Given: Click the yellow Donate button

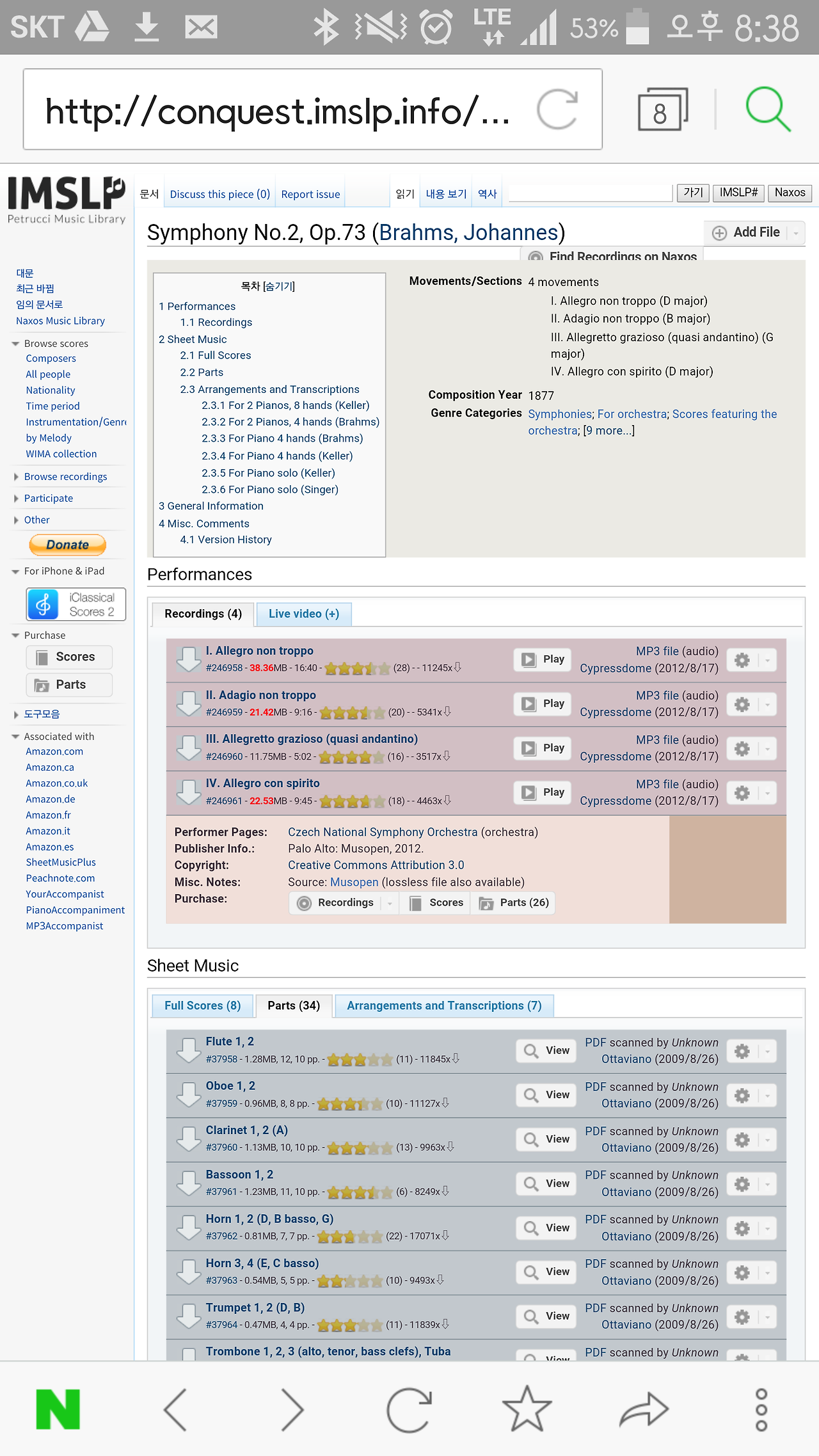Looking at the screenshot, I should pyautogui.click(x=67, y=545).
